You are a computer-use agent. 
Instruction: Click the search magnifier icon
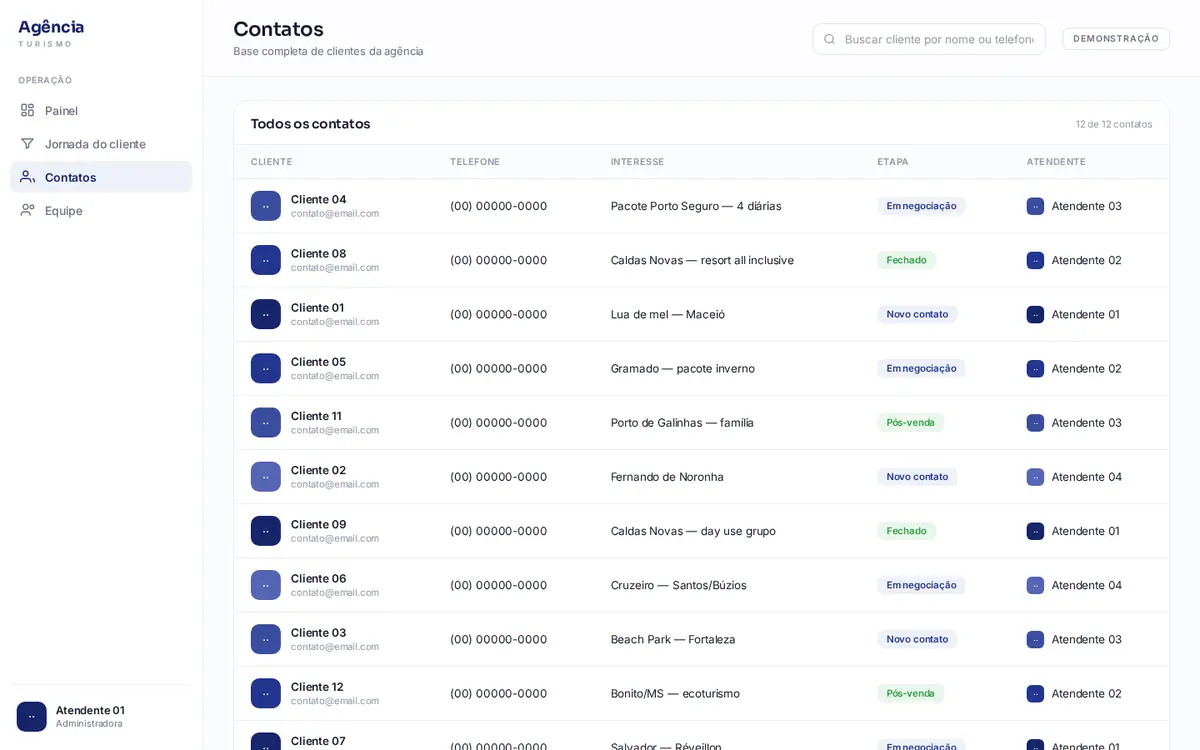pyautogui.click(x=829, y=39)
